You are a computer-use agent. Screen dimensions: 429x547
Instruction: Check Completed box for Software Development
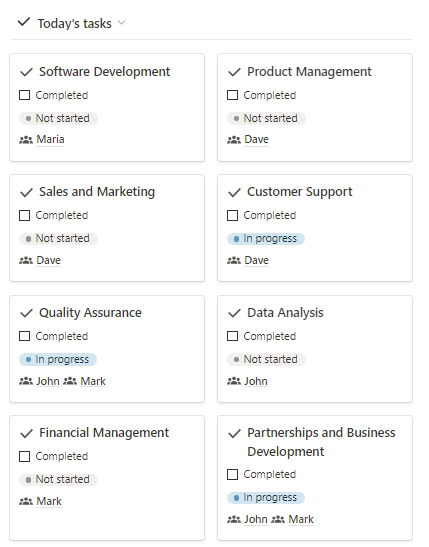point(24,95)
